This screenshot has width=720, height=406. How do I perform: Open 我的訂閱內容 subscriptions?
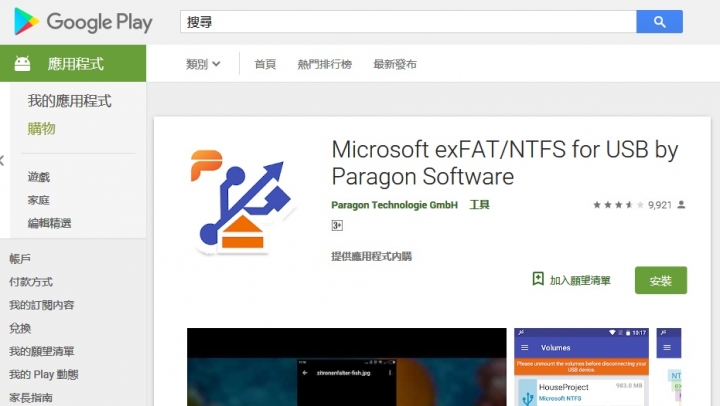click(x=42, y=305)
